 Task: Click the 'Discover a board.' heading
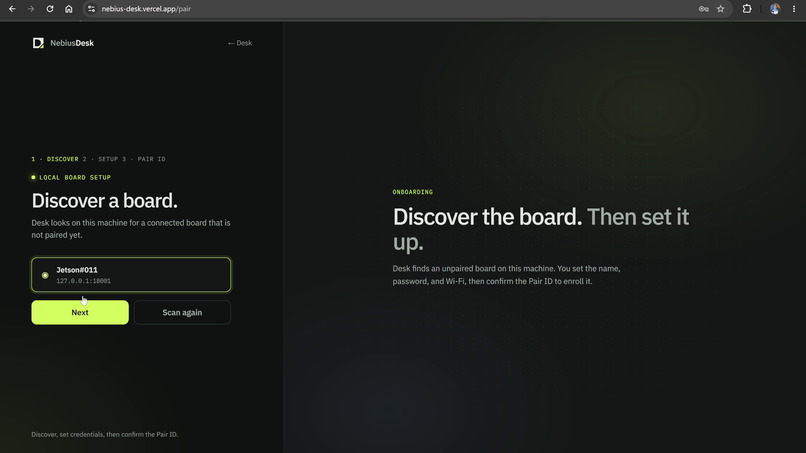click(104, 201)
